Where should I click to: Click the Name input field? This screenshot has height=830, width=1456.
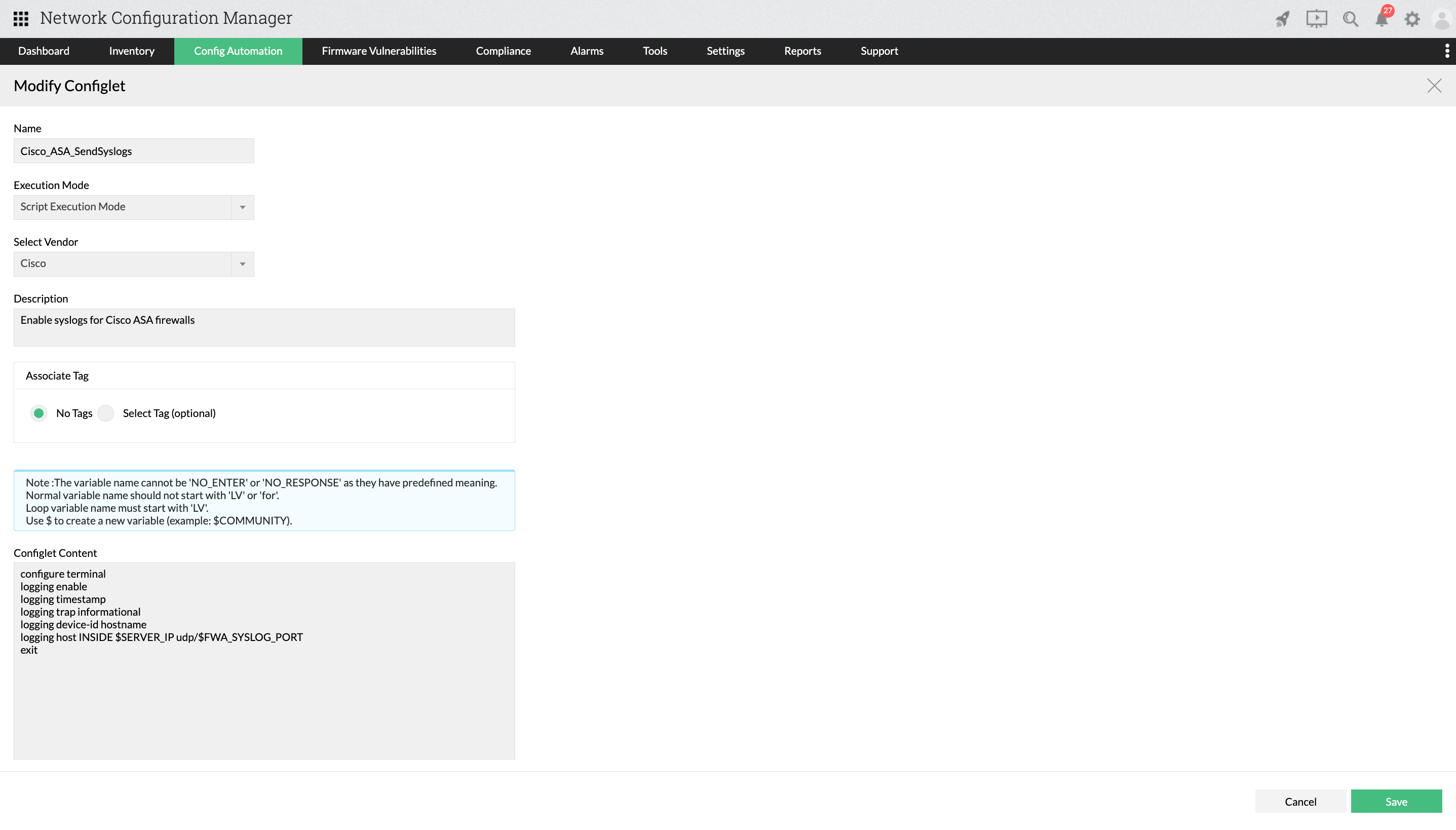pos(133,151)
